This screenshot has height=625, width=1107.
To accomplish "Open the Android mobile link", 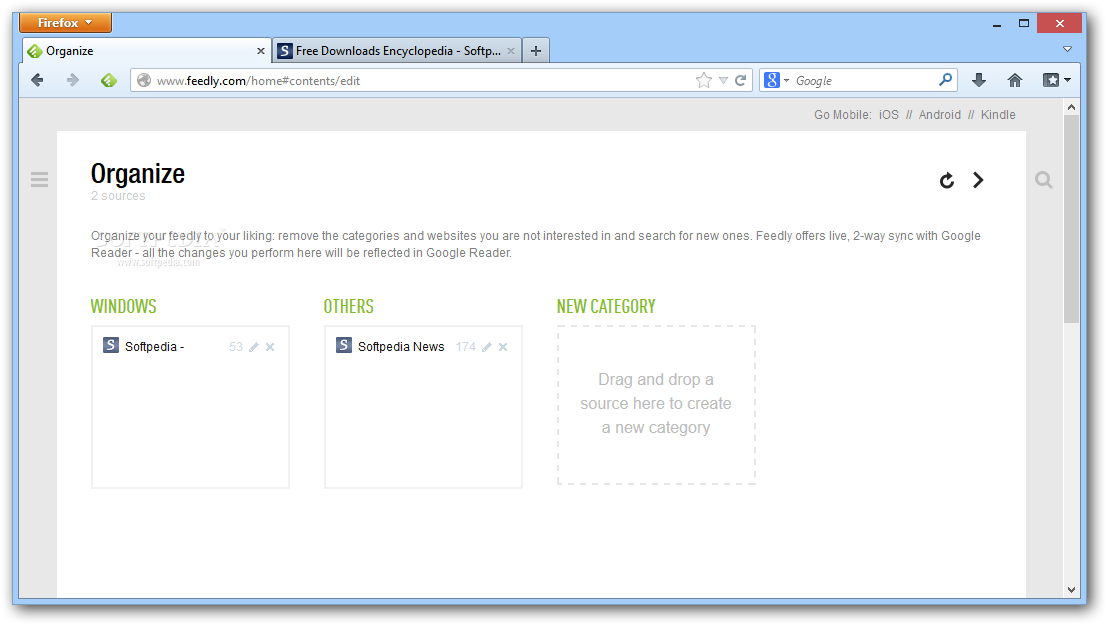I will pyautogui.click(x=940, y=114).
